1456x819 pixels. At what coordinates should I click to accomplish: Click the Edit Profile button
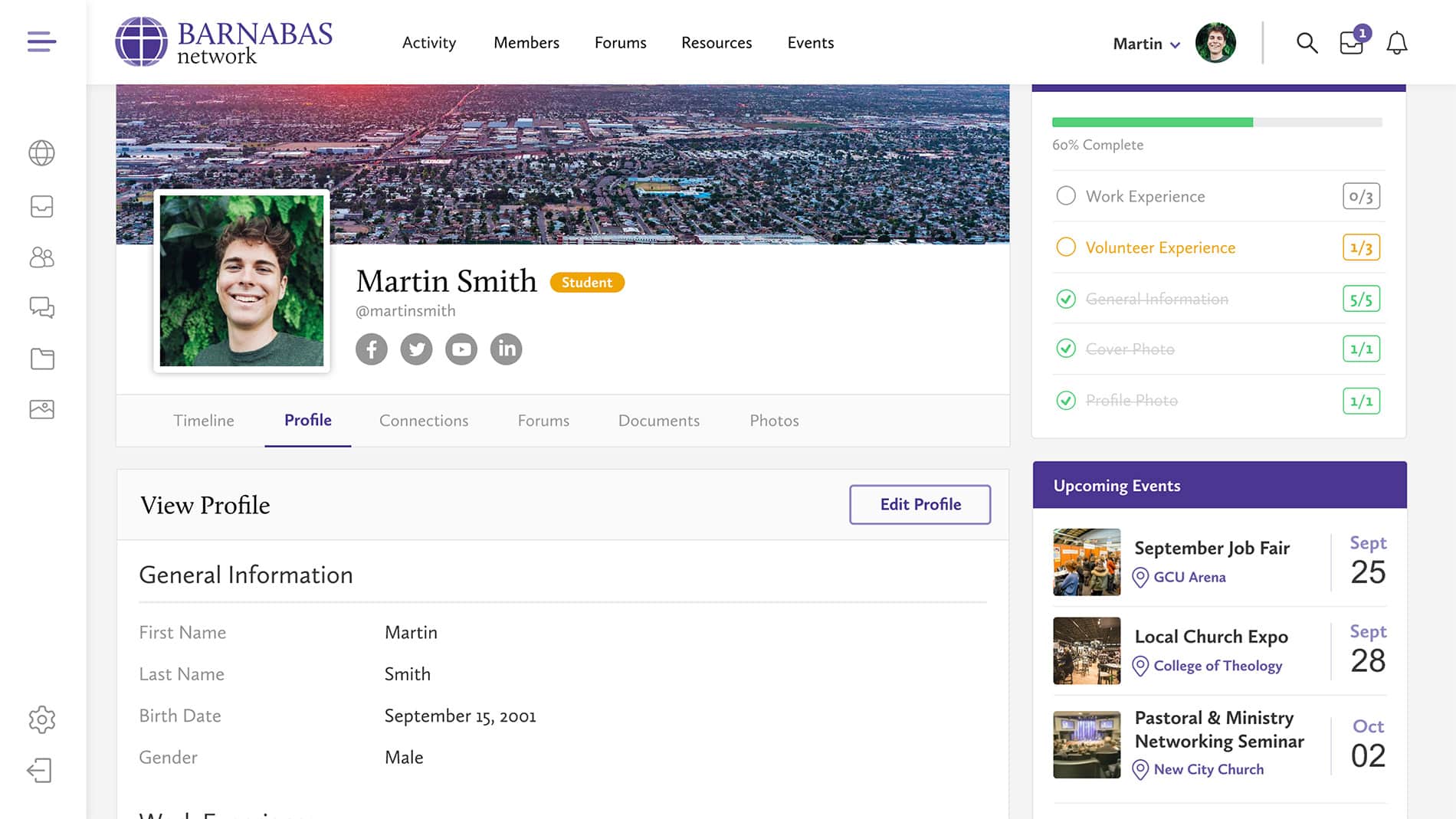tap(920, 504)
